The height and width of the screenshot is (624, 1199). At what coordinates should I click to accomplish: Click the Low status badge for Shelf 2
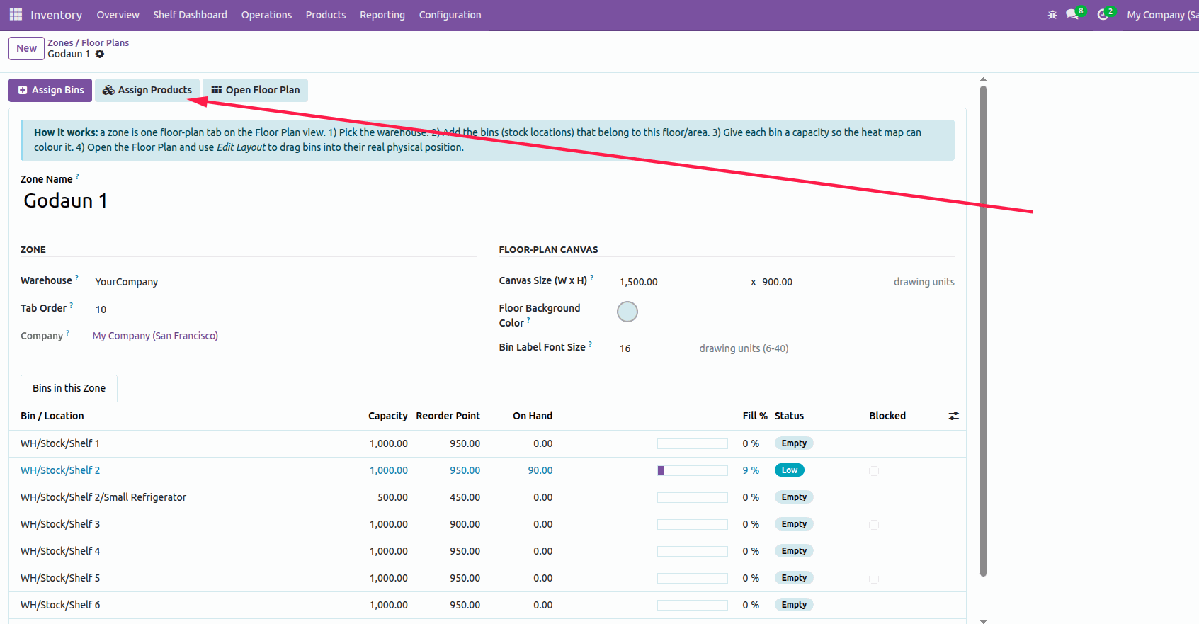[x=790, y=470]
